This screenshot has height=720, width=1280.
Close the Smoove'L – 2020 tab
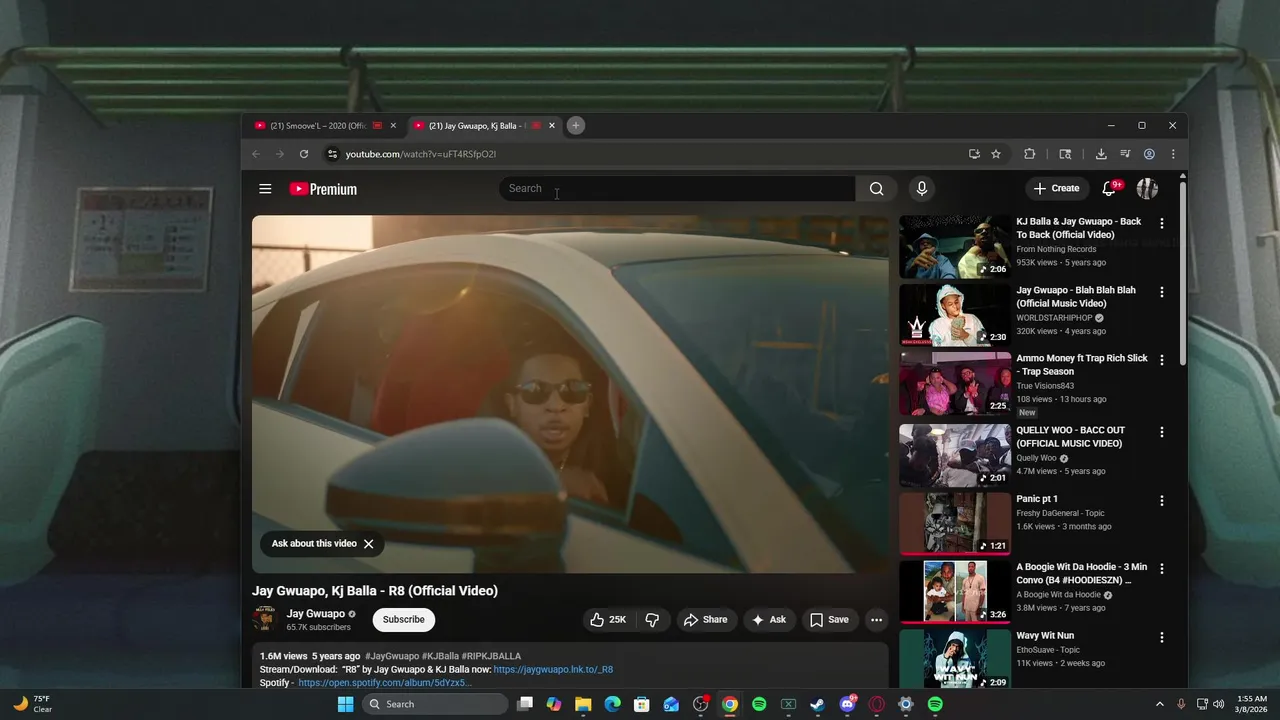(393, 126)
